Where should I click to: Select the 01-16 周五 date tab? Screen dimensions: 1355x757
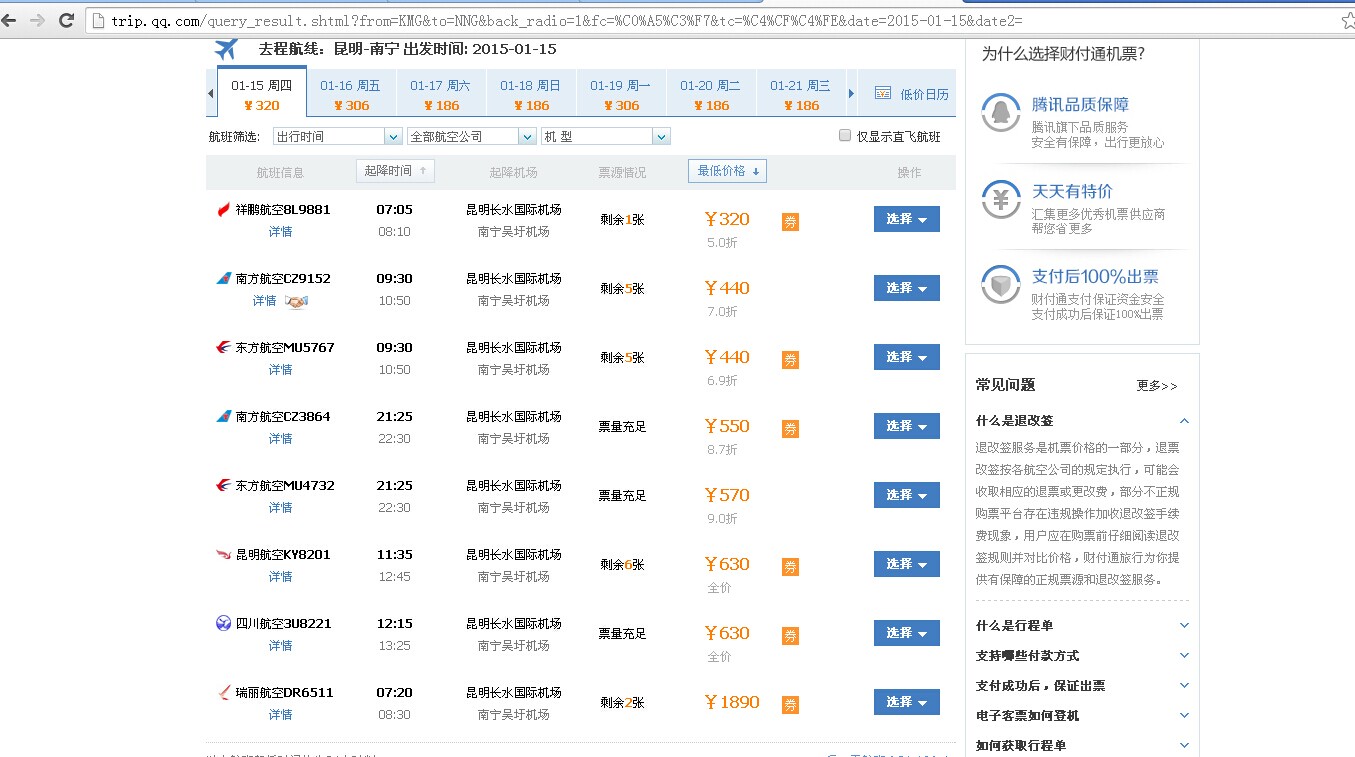[x=351, y=94]
